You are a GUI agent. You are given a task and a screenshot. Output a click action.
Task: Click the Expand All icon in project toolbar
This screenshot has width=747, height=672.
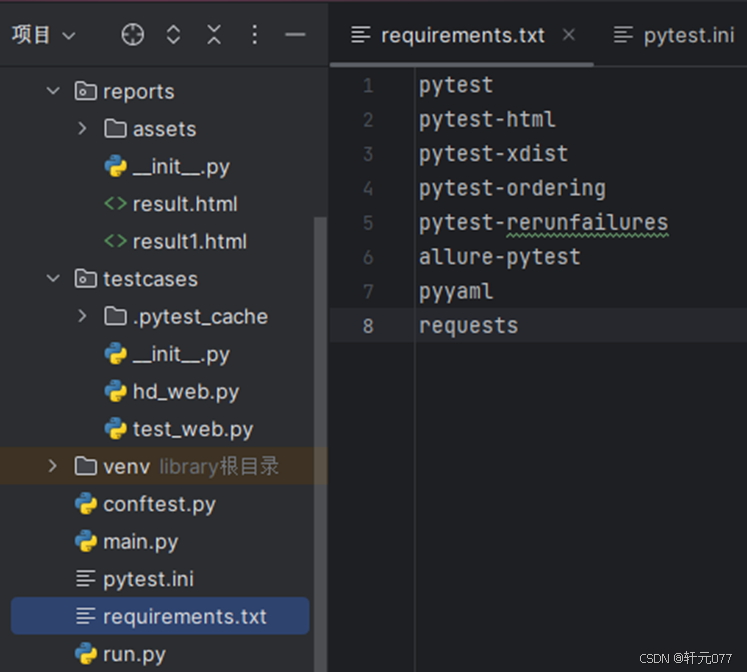pyautogui.click(x=173, y=35)
